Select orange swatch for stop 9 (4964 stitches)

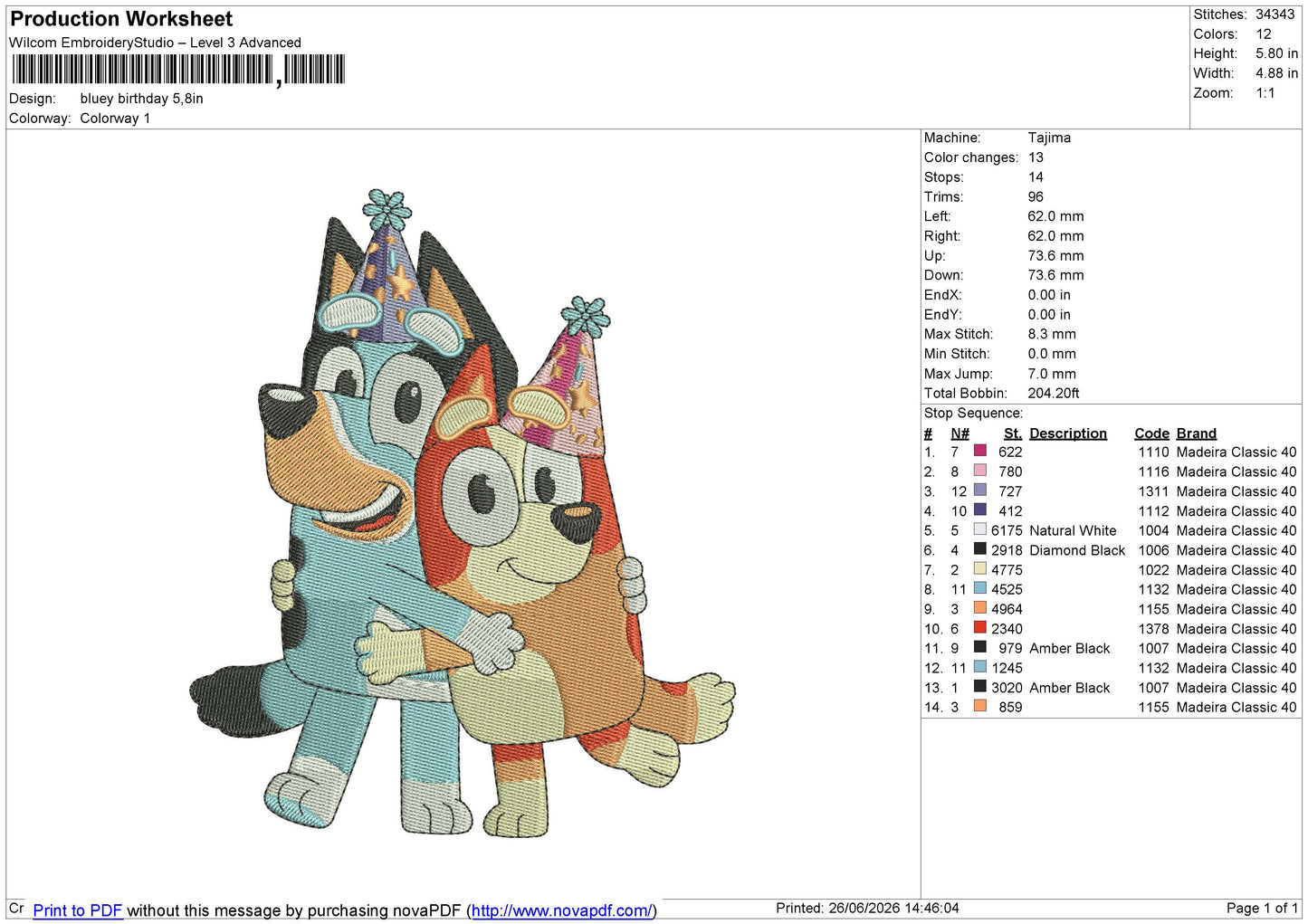979,608
